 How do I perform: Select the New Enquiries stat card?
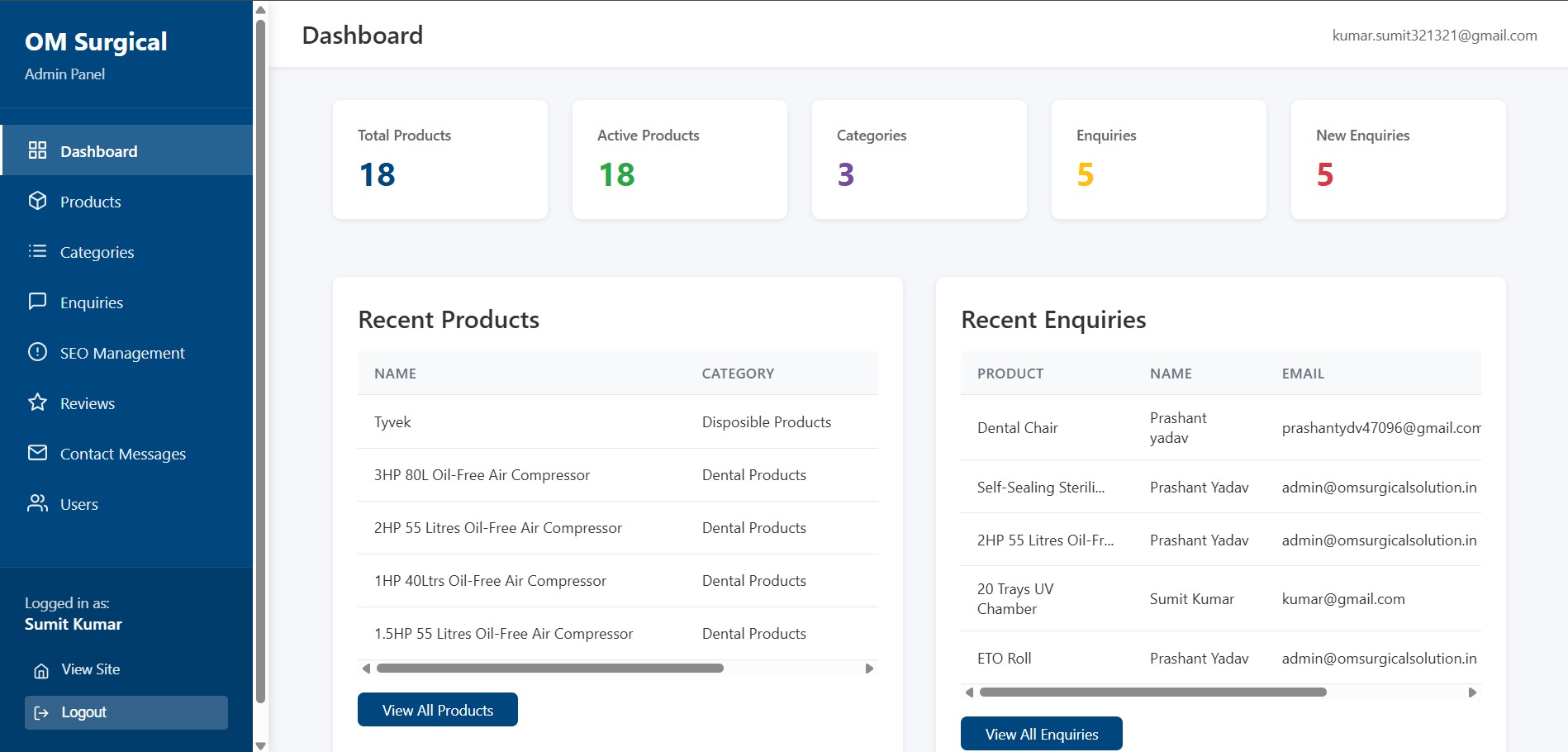1398,159
